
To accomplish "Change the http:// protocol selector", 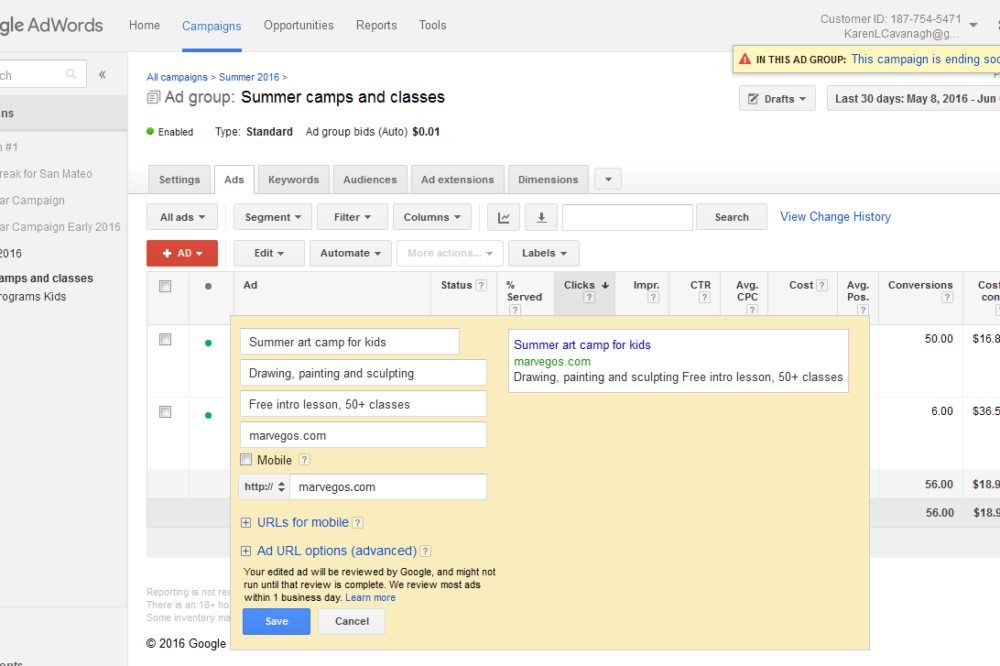I will (265, 487).
